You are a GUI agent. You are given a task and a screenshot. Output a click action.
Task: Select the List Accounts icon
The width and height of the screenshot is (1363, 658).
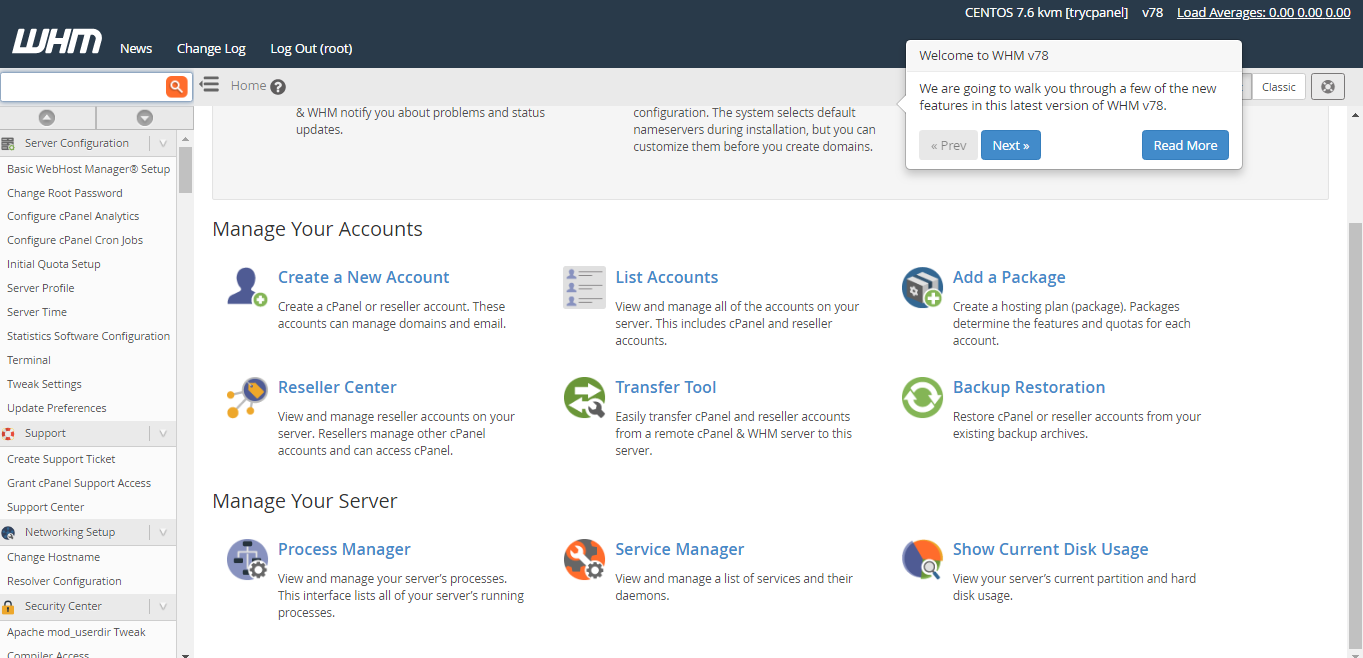pos(584,287)
